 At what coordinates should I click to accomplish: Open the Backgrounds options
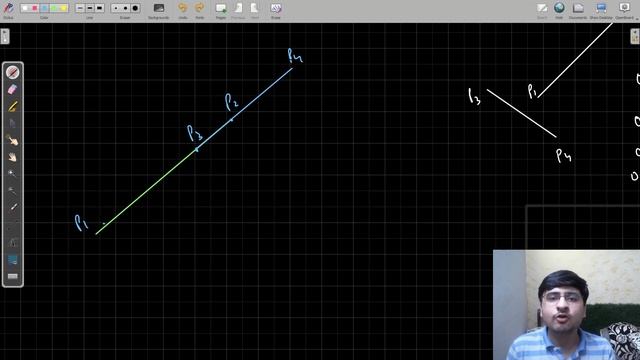coord(158,10)
